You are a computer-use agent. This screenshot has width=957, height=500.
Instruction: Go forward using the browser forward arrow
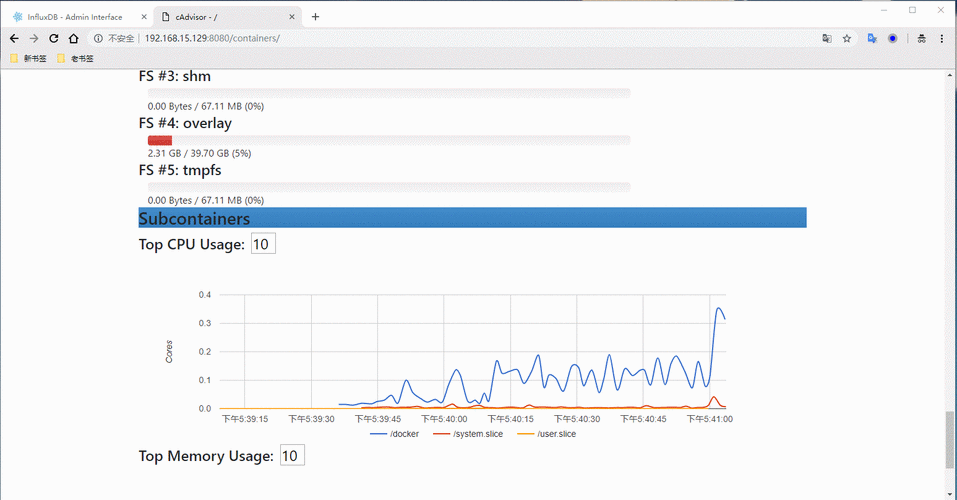tap(34, 38)
